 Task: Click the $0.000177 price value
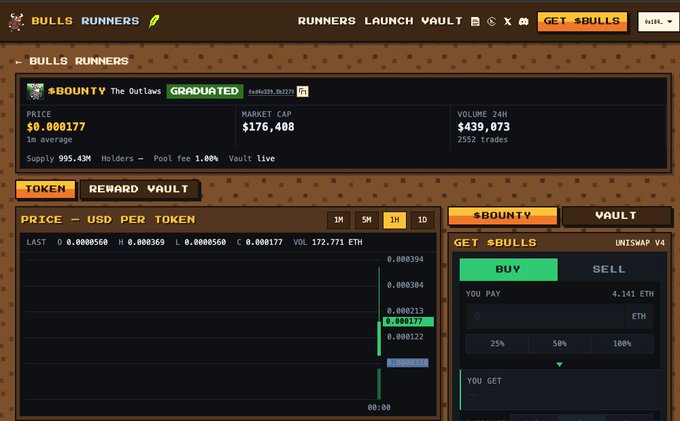(56, 127)
